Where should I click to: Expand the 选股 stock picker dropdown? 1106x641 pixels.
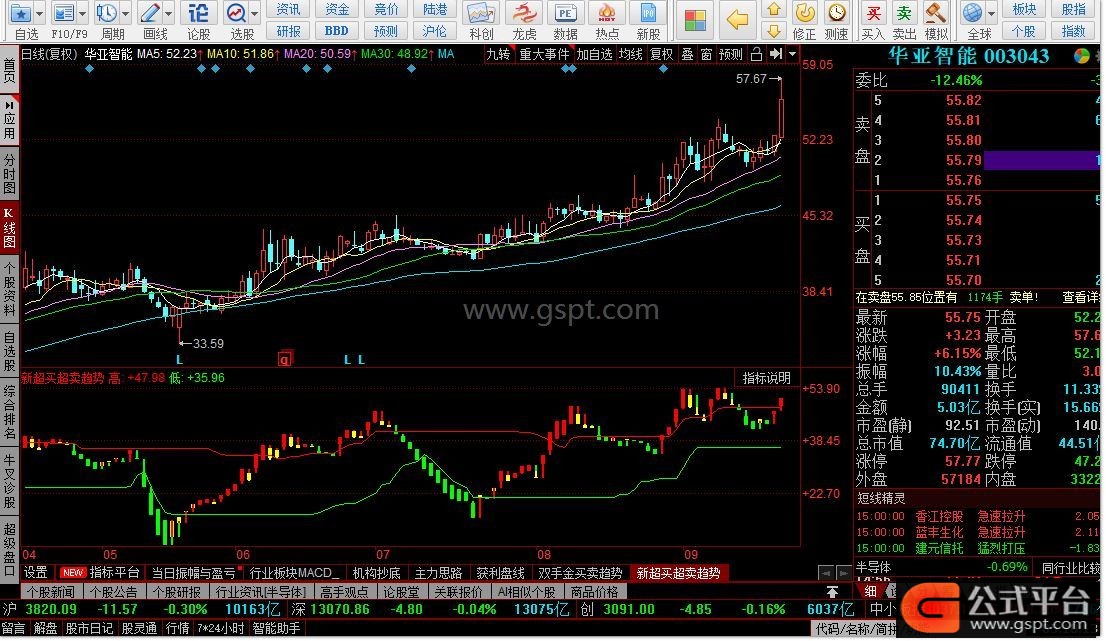coord(254,13)
